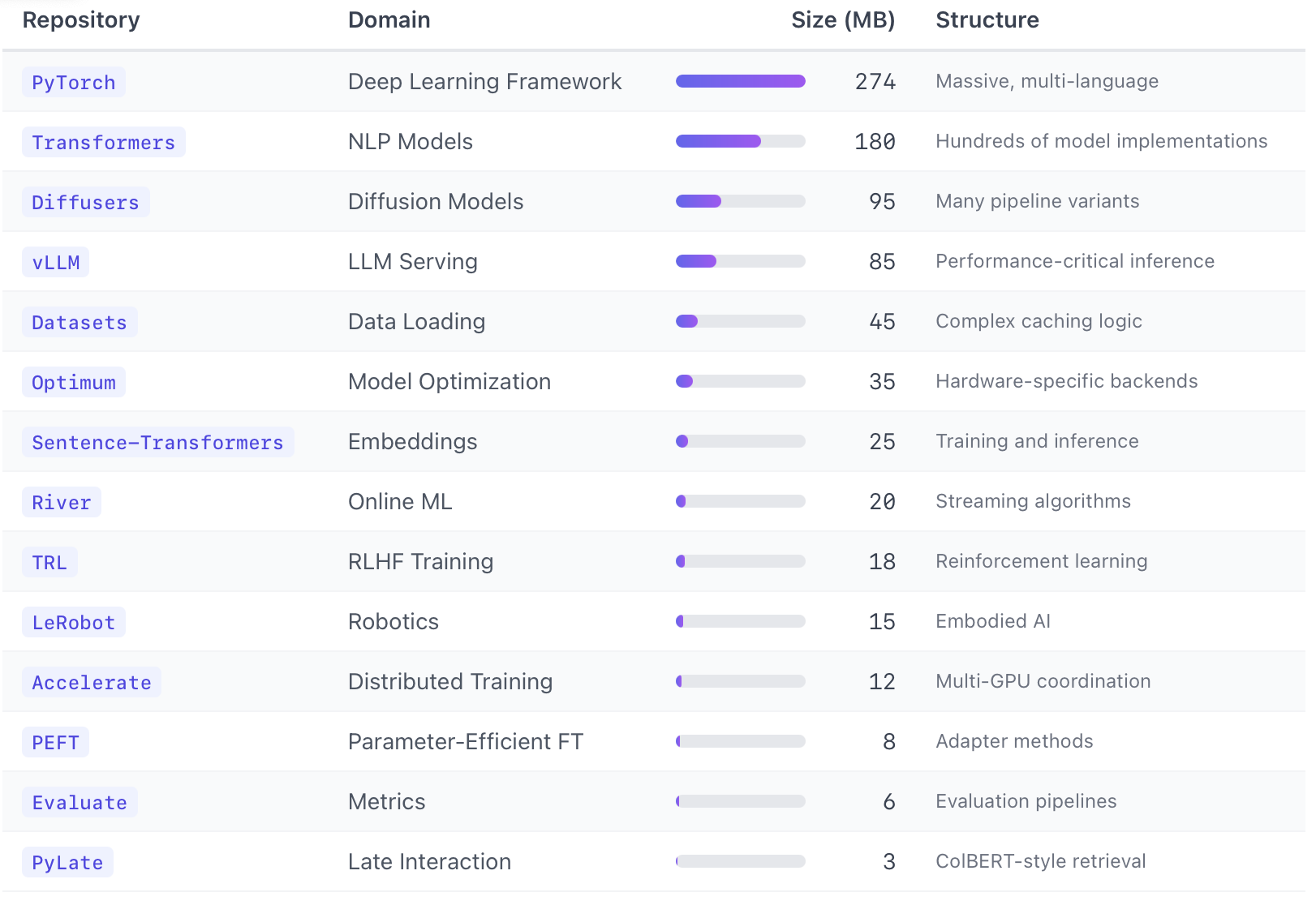The width and height of the screenshot is (1316, 905).
Task: Click 'Many pipeline variants' text
Action: tap(1038, 201)
